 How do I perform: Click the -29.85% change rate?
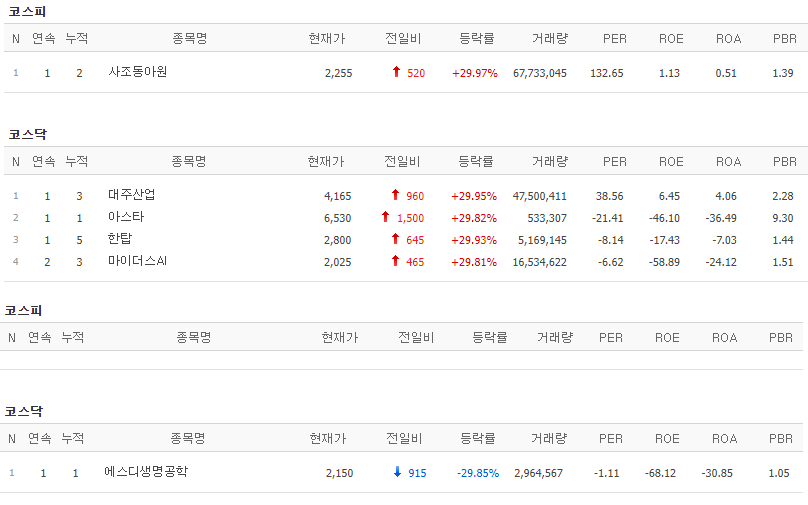point(478,473)
